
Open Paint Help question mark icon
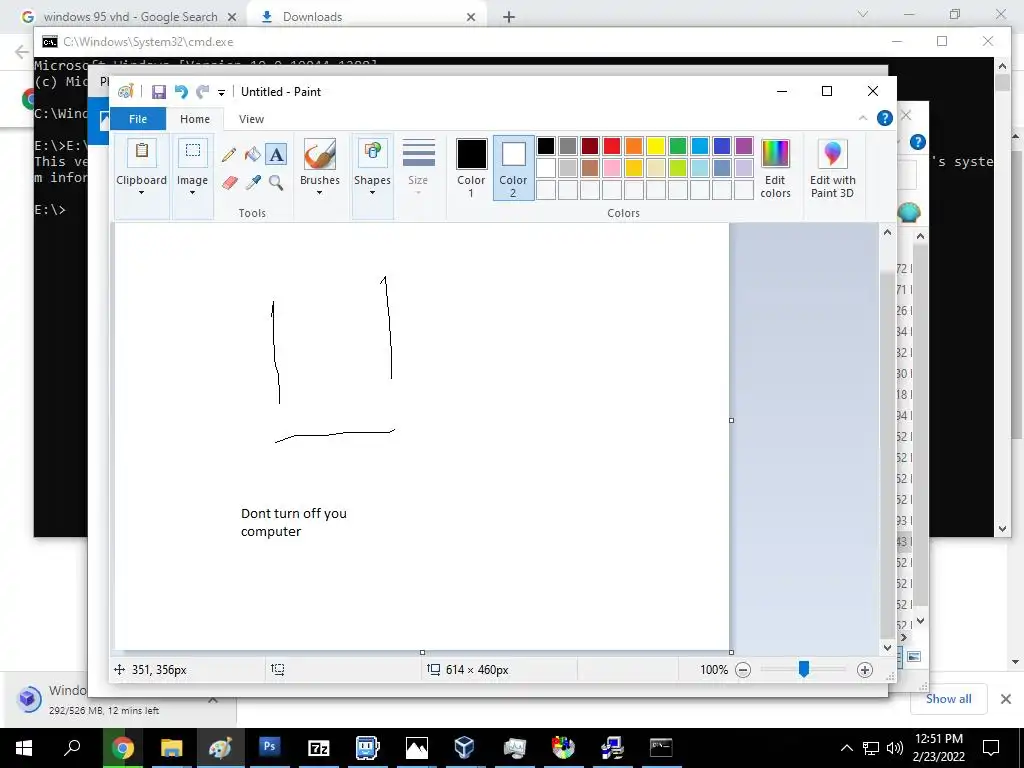coord(884,118)
